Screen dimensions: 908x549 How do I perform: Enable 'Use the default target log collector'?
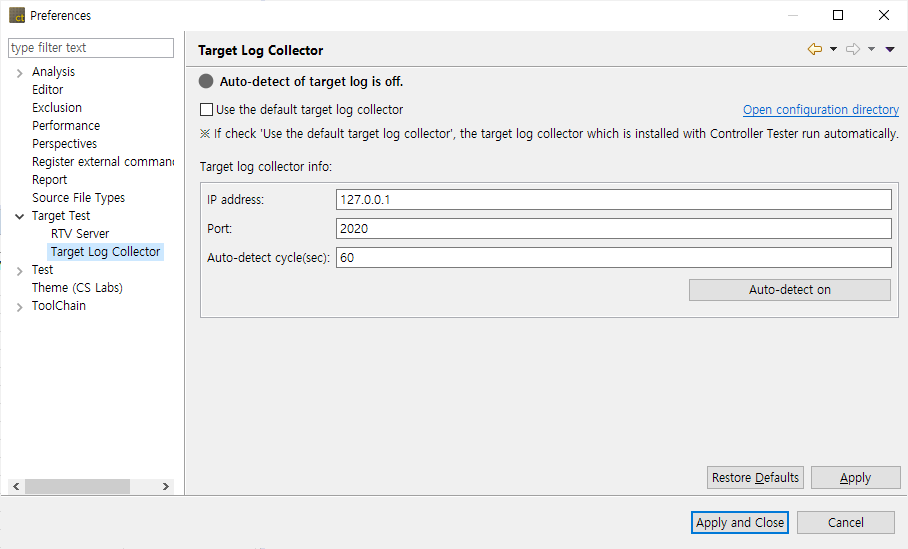(207, 110)
